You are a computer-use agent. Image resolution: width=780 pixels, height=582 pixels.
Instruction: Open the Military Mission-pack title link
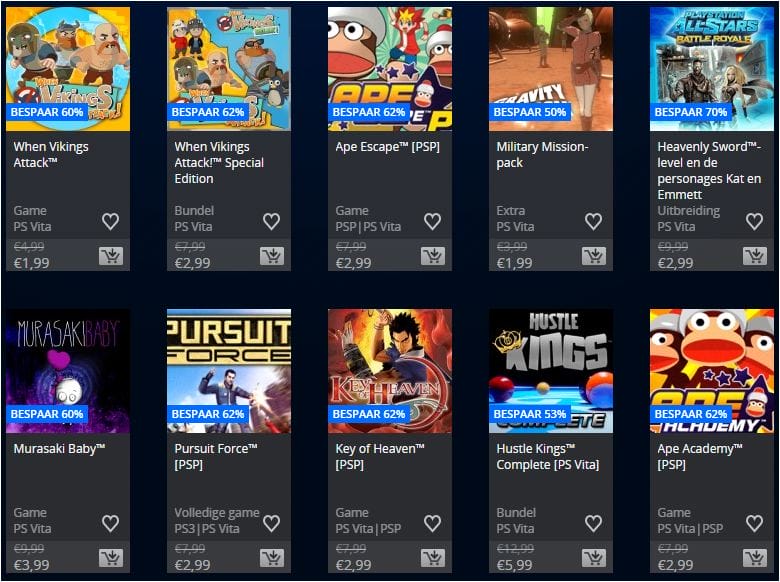coord(542,154)
